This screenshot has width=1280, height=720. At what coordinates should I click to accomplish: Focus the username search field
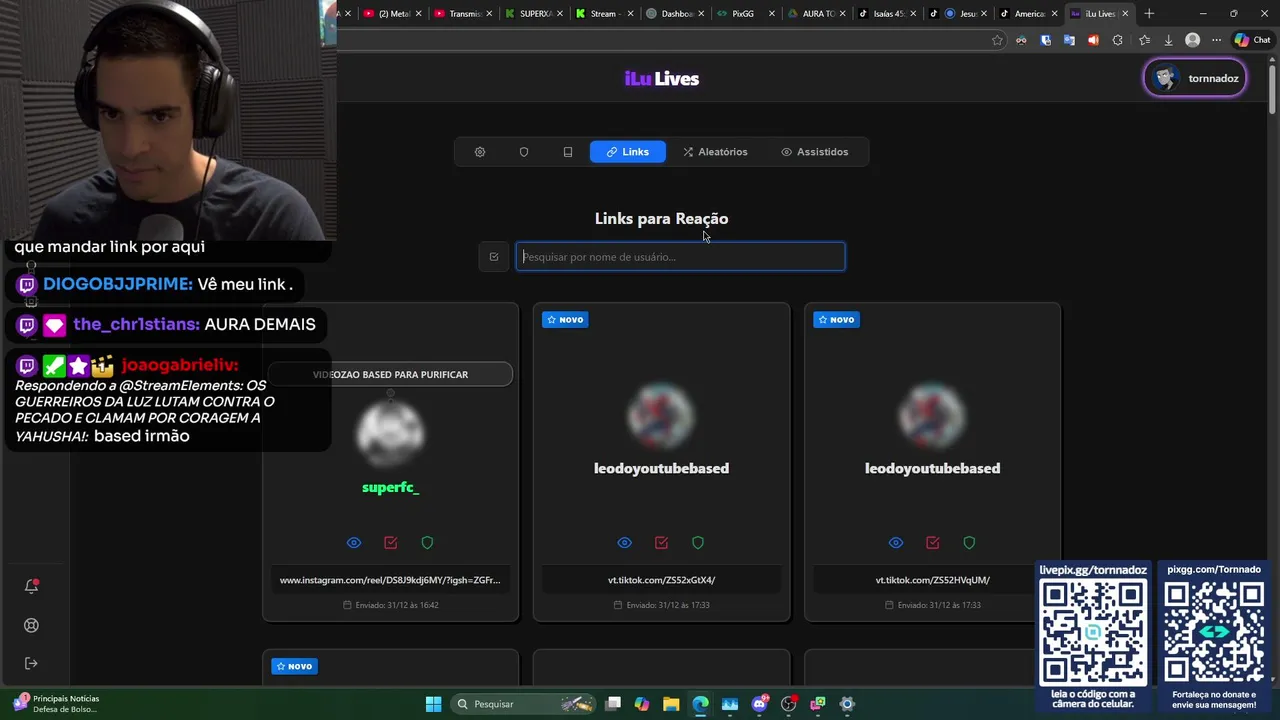[680, 257]
